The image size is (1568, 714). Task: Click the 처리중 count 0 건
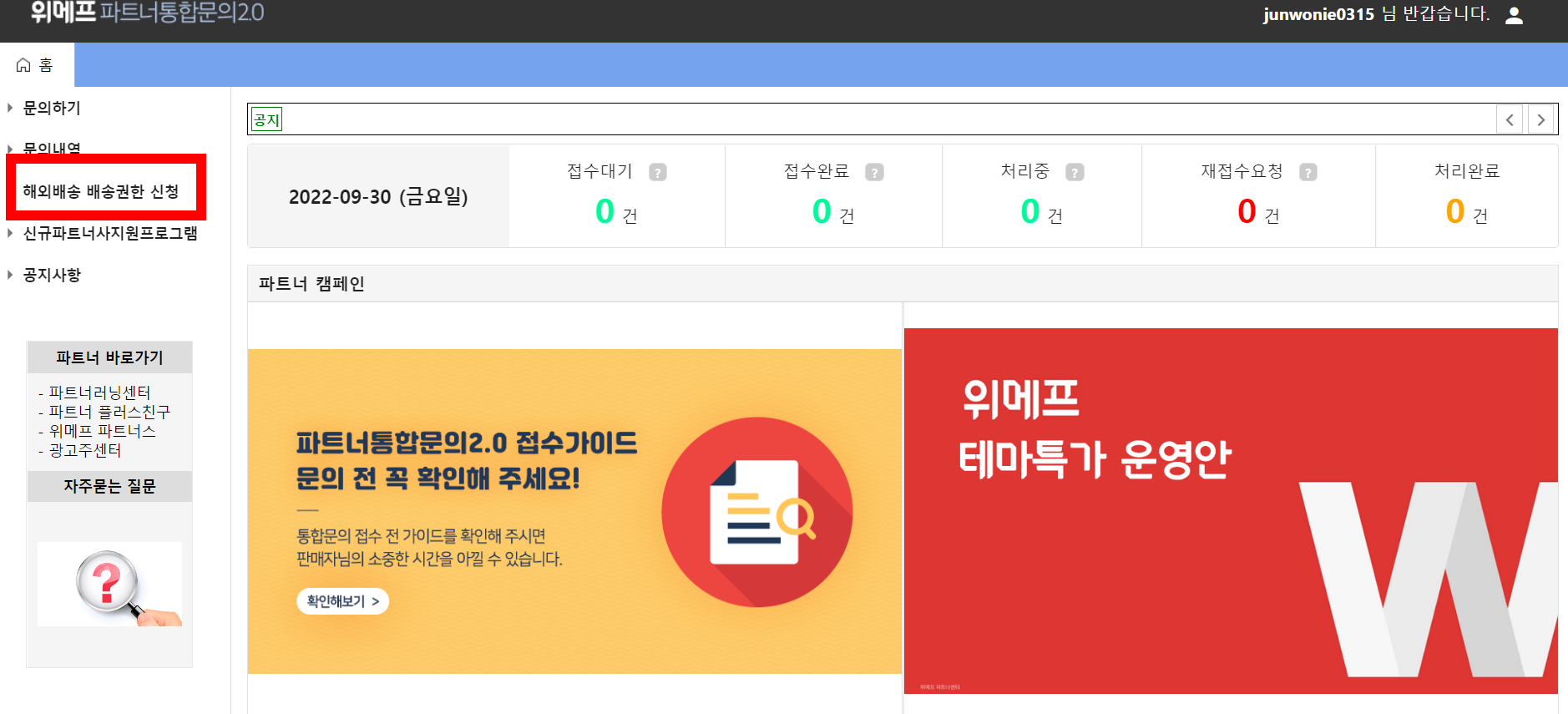(1041, 212)
